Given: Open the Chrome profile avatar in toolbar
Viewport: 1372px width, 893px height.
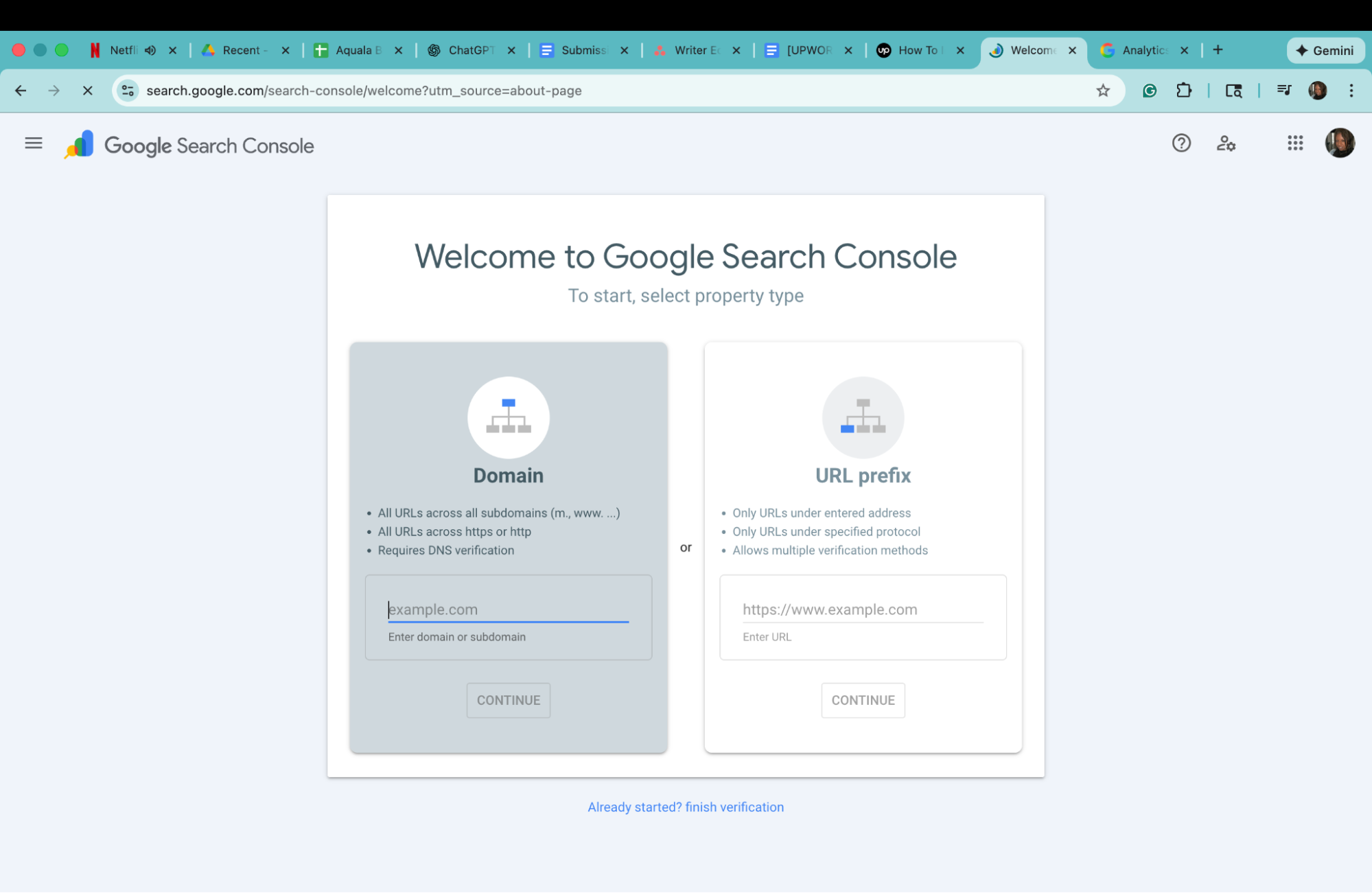Looking at the screenshot, I should (x=1317, y=91).
